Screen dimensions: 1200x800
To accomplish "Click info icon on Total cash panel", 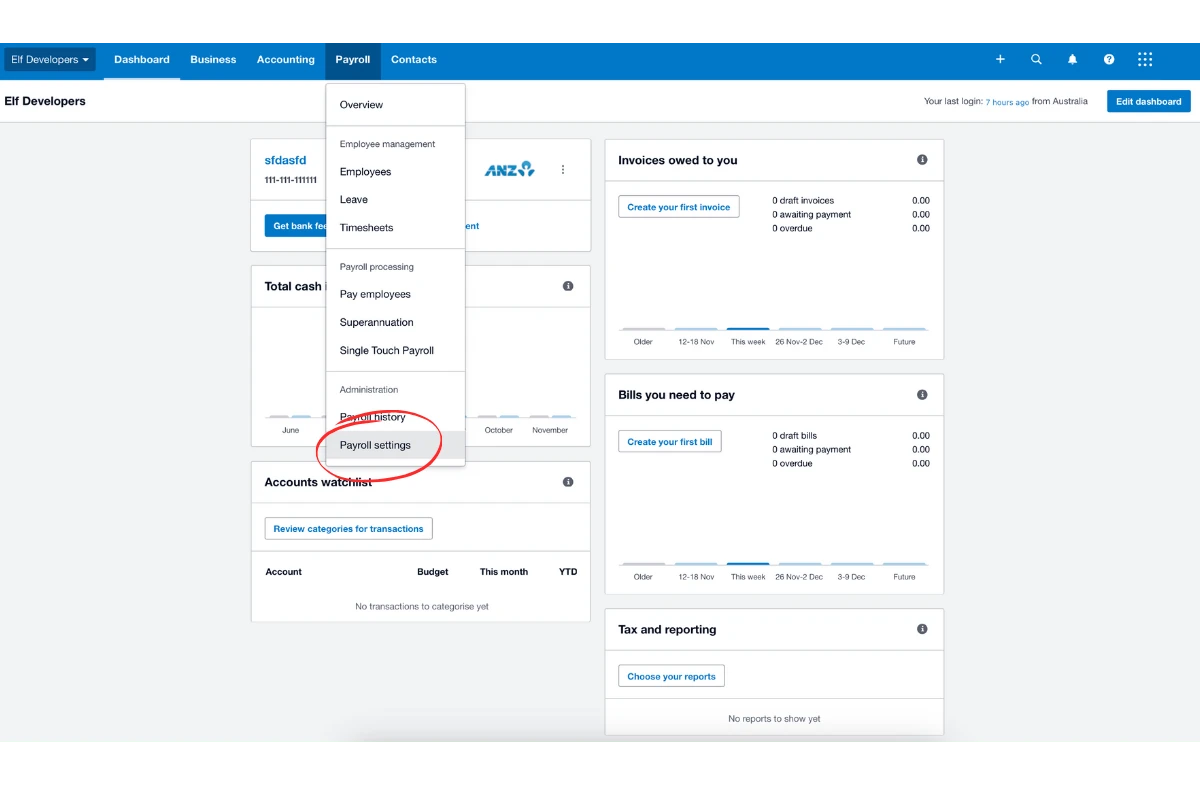I will click(x=568, y=286).
